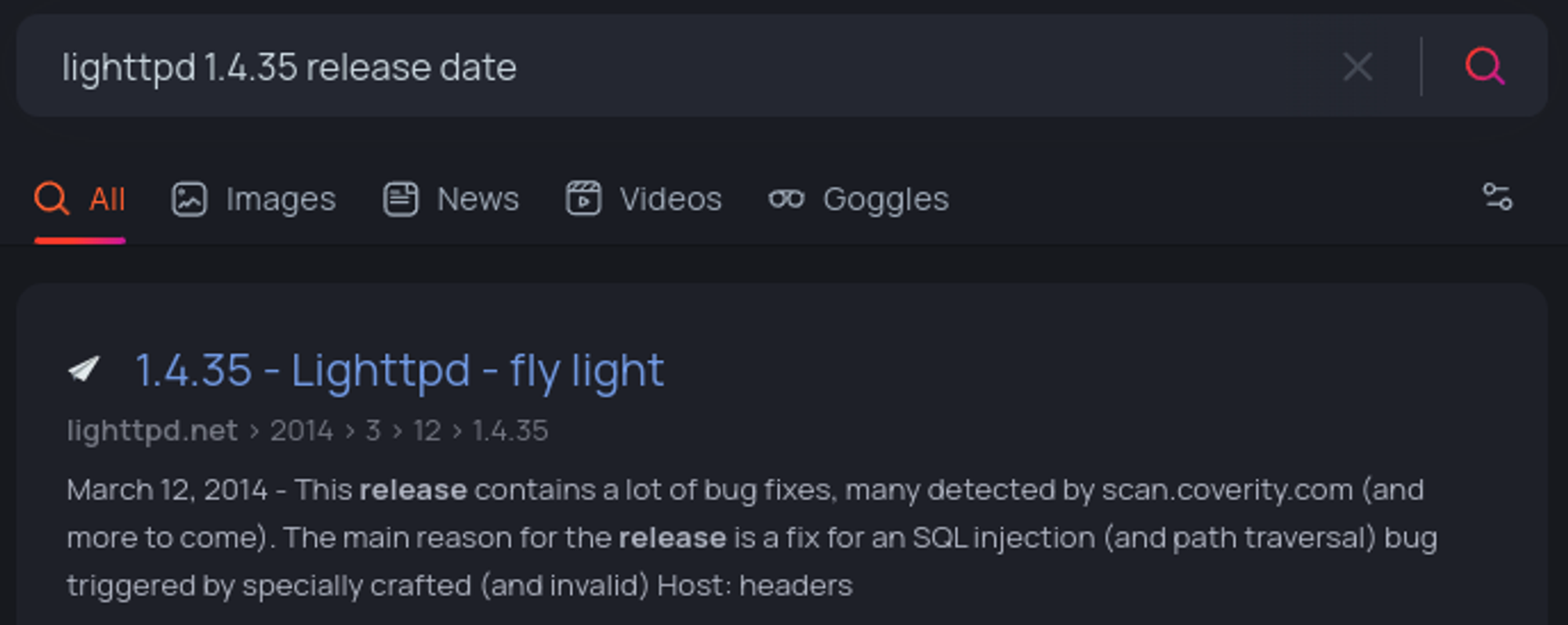The height and width of the screenshot is (625, 1568).
Task: Click the lighttpd.net domain in the breadcrumb
Action: (x=152, y=431)
